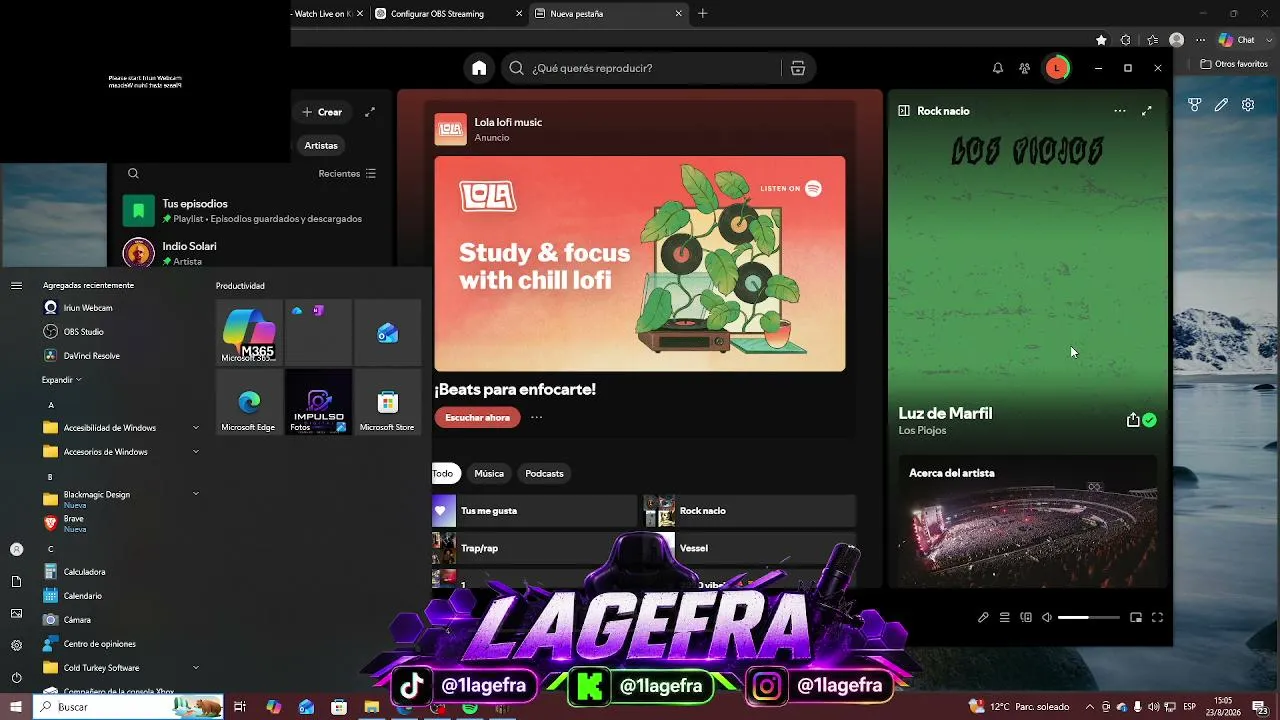1280x720 pixels.
Task: Share the song Luz de Marfil
Action: point(1132,420)
